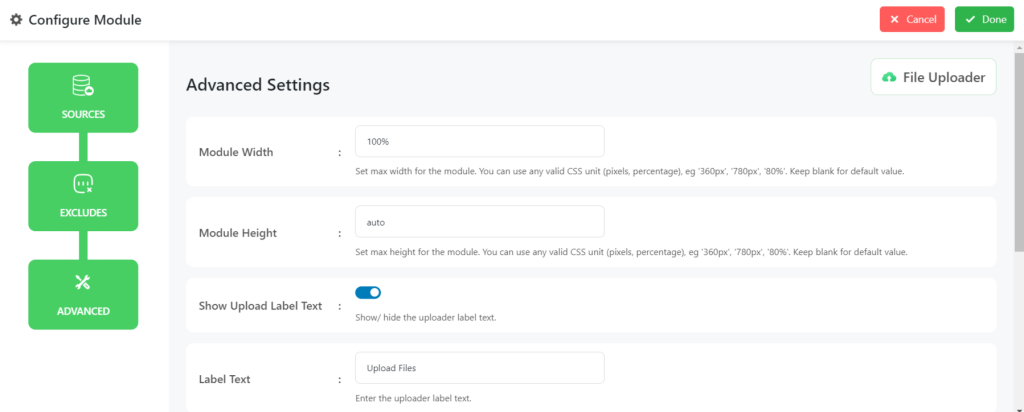Click the Excludes step icon

[83, 185]
